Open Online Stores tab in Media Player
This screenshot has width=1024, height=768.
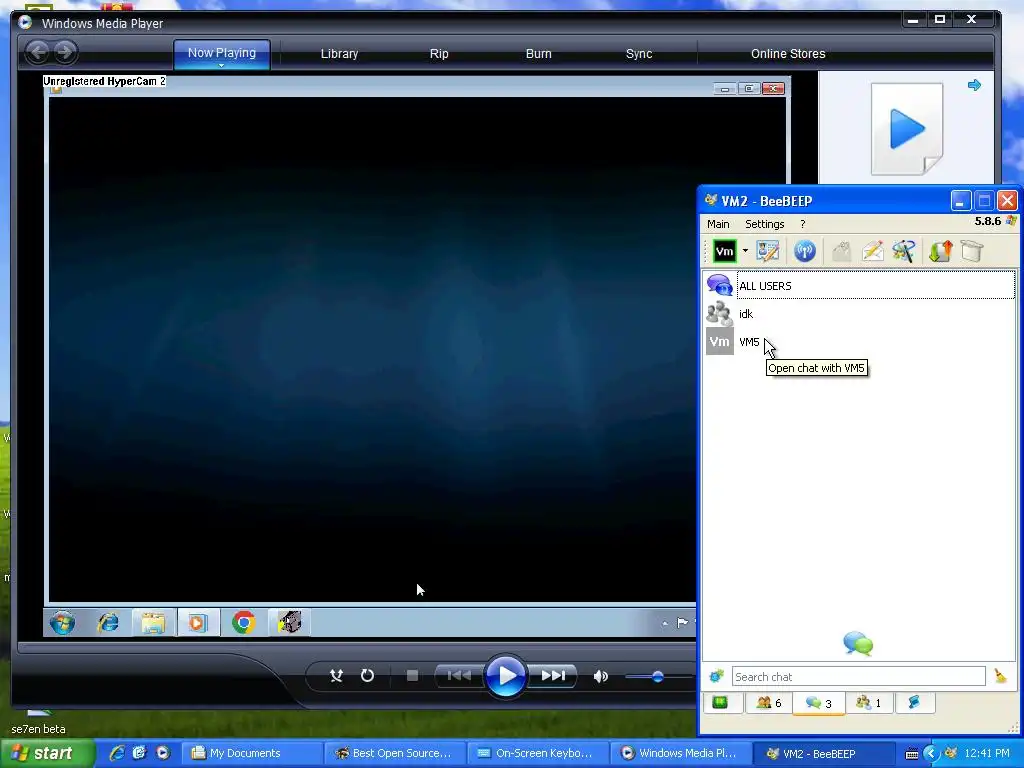point(788,54)
